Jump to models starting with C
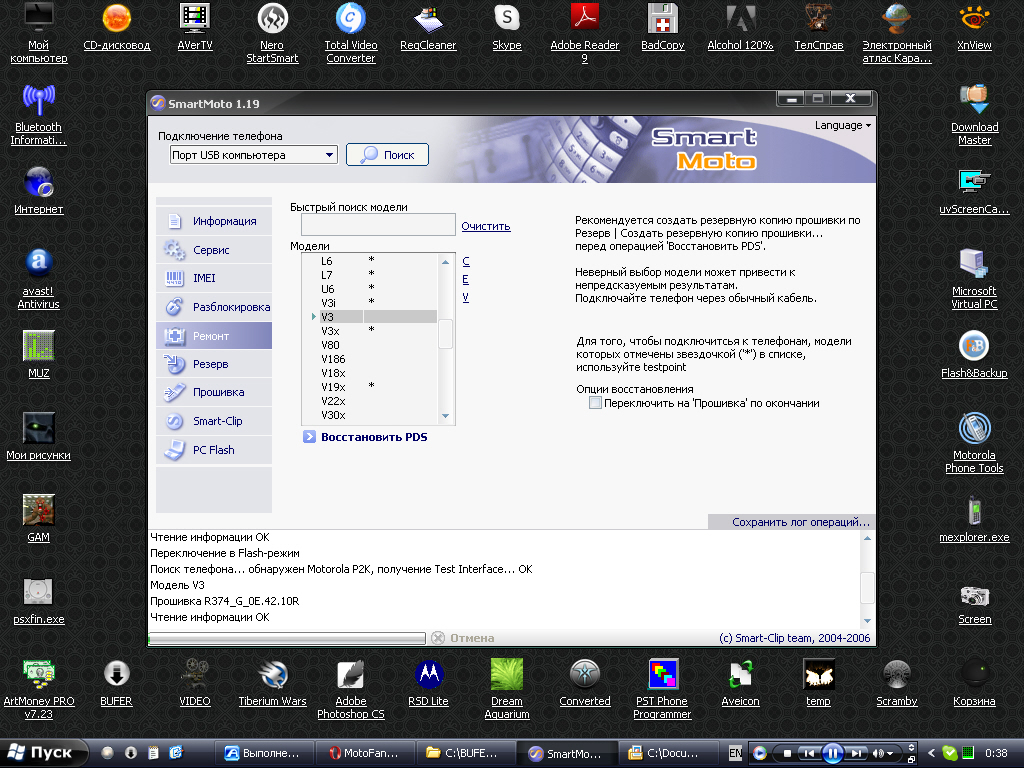Image resolution: width=1024 pixels, height=768 pixels. tap(466, 261)
